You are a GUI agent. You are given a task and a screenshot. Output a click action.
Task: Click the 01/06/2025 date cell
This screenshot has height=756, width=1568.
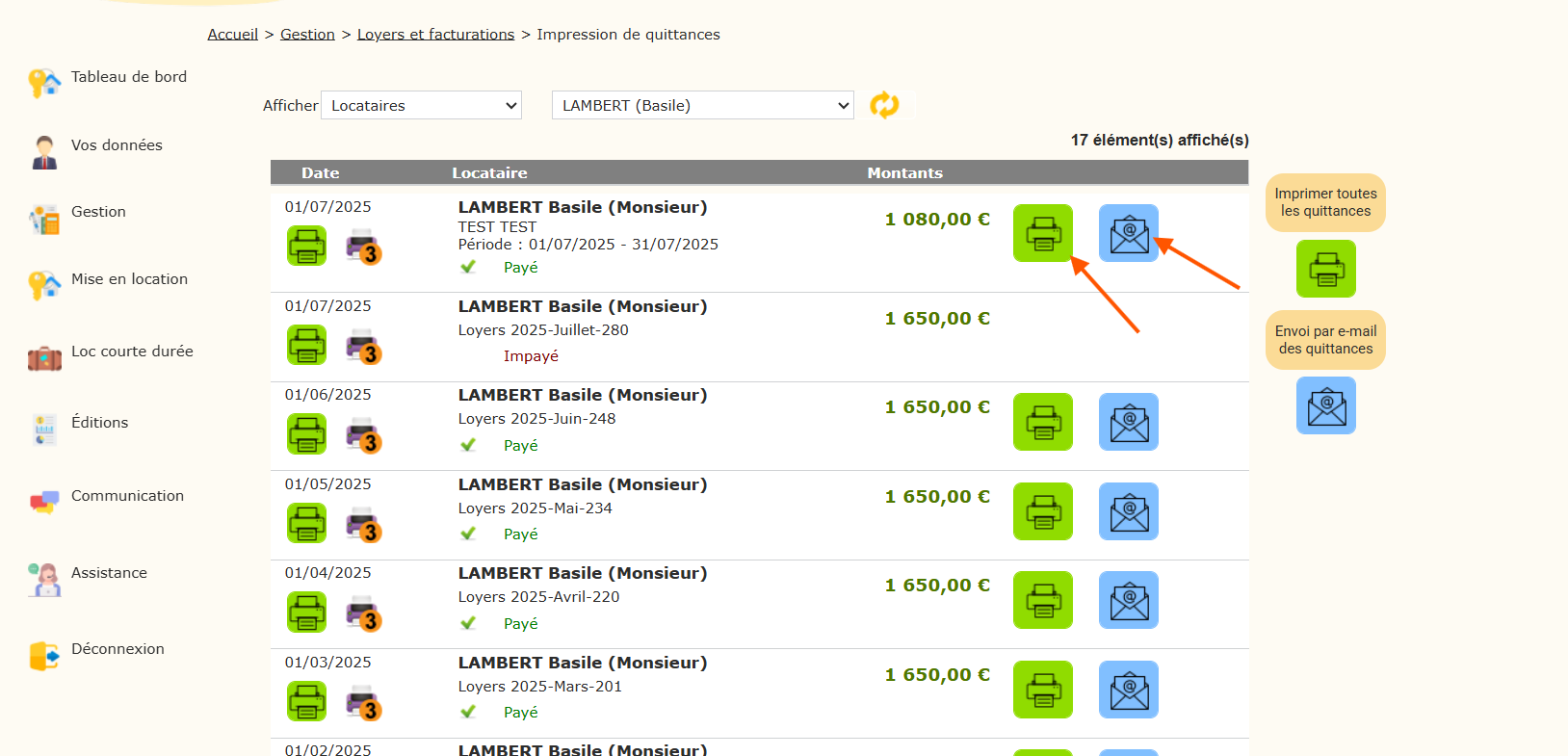(327, 395)
